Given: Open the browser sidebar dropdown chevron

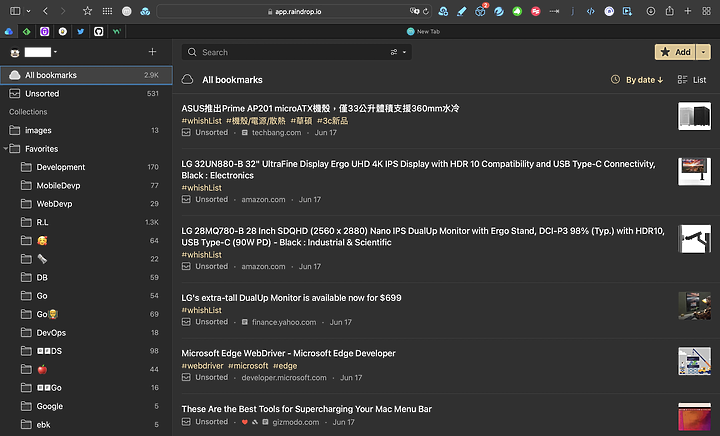Looking at the screenshot, I should point(28,11).
